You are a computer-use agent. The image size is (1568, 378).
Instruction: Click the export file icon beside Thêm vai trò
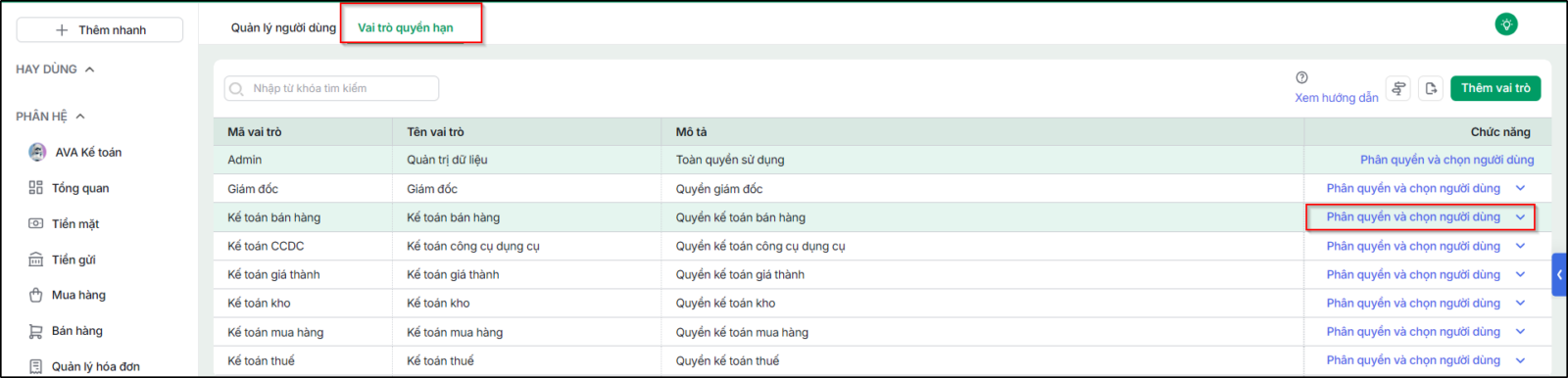tap(1431, 88)
